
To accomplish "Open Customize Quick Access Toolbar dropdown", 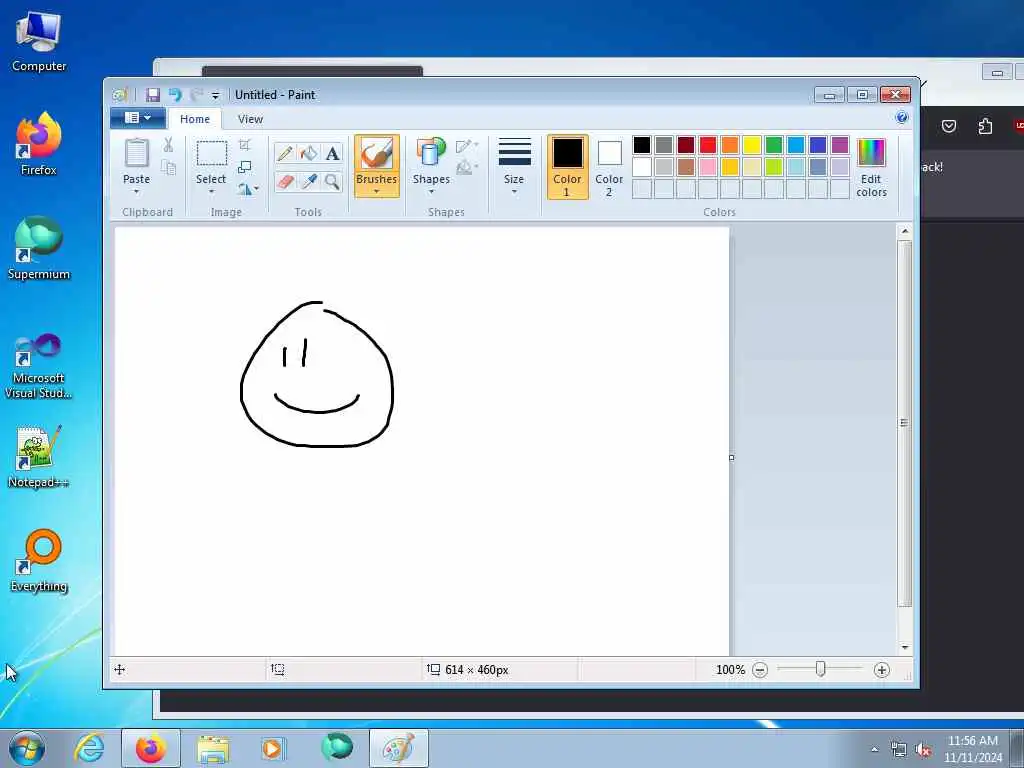I will coord(215,95).
